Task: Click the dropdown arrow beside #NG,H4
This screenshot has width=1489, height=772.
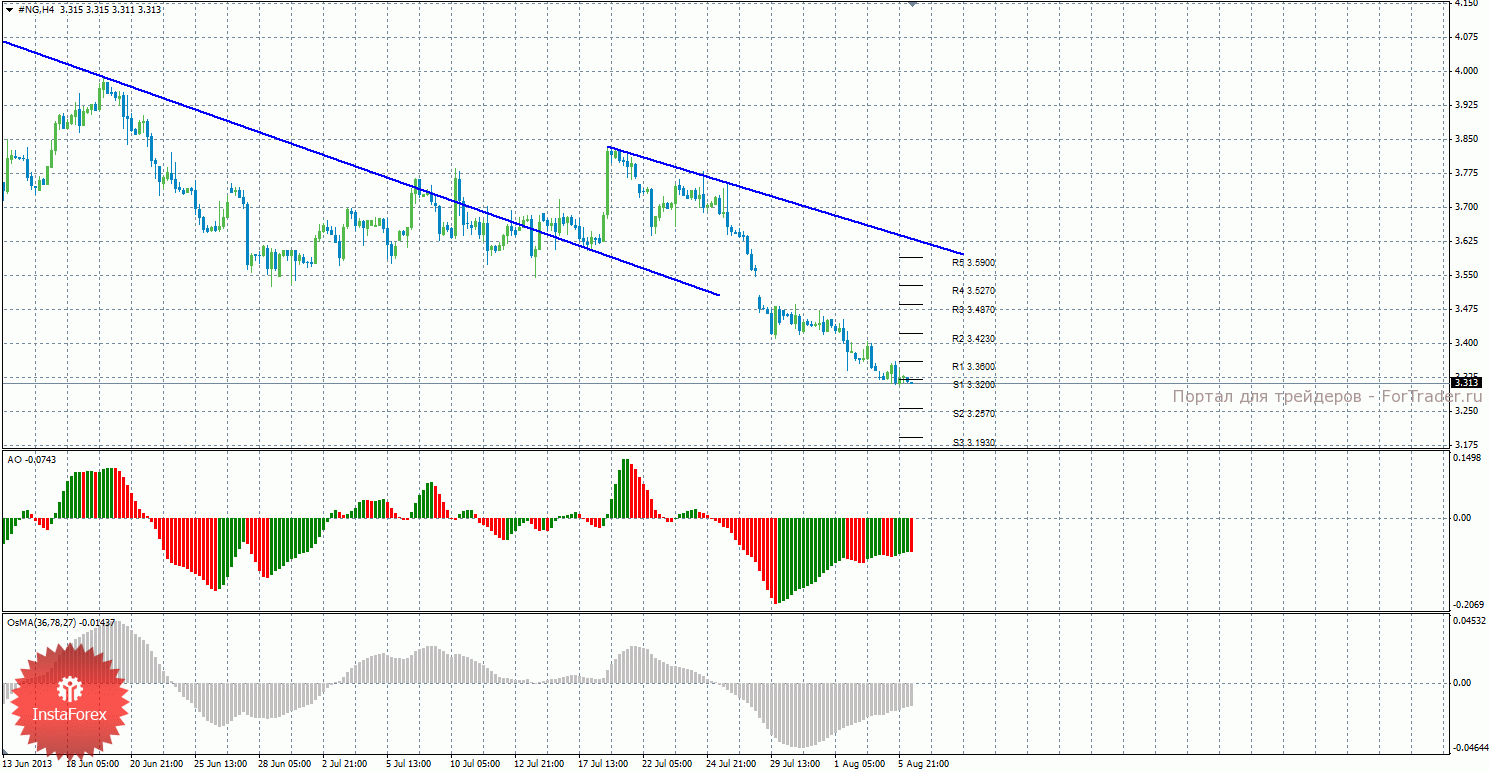Action: click(x=9, y=9)
